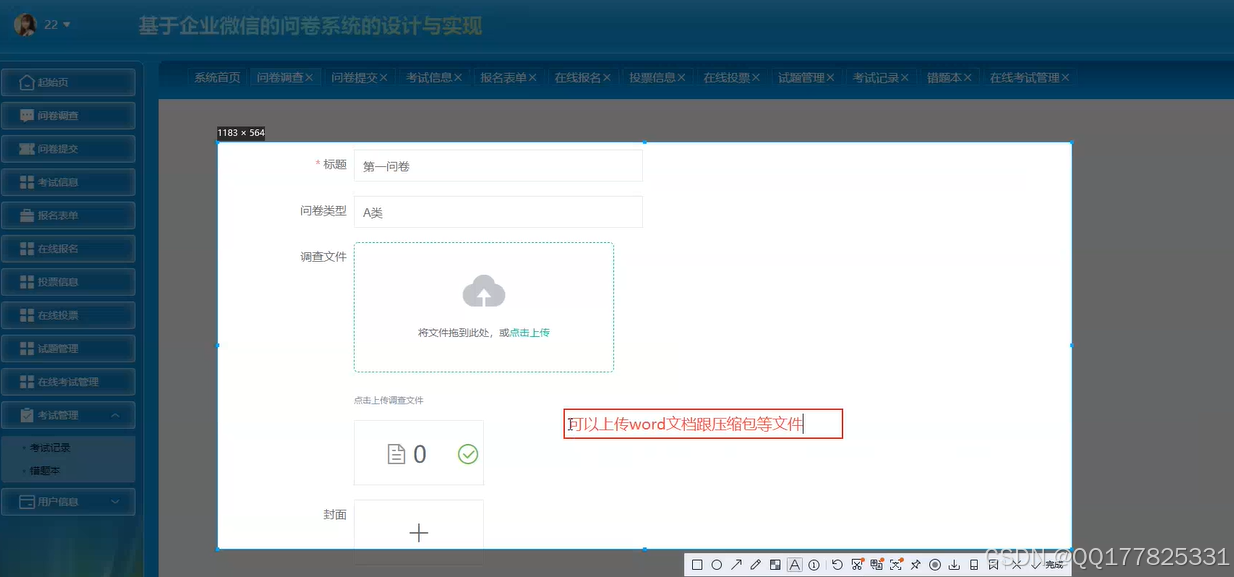The image size is (1234, 577).
Task: Toggle the screen recording icon
Action: pos(933,564)
